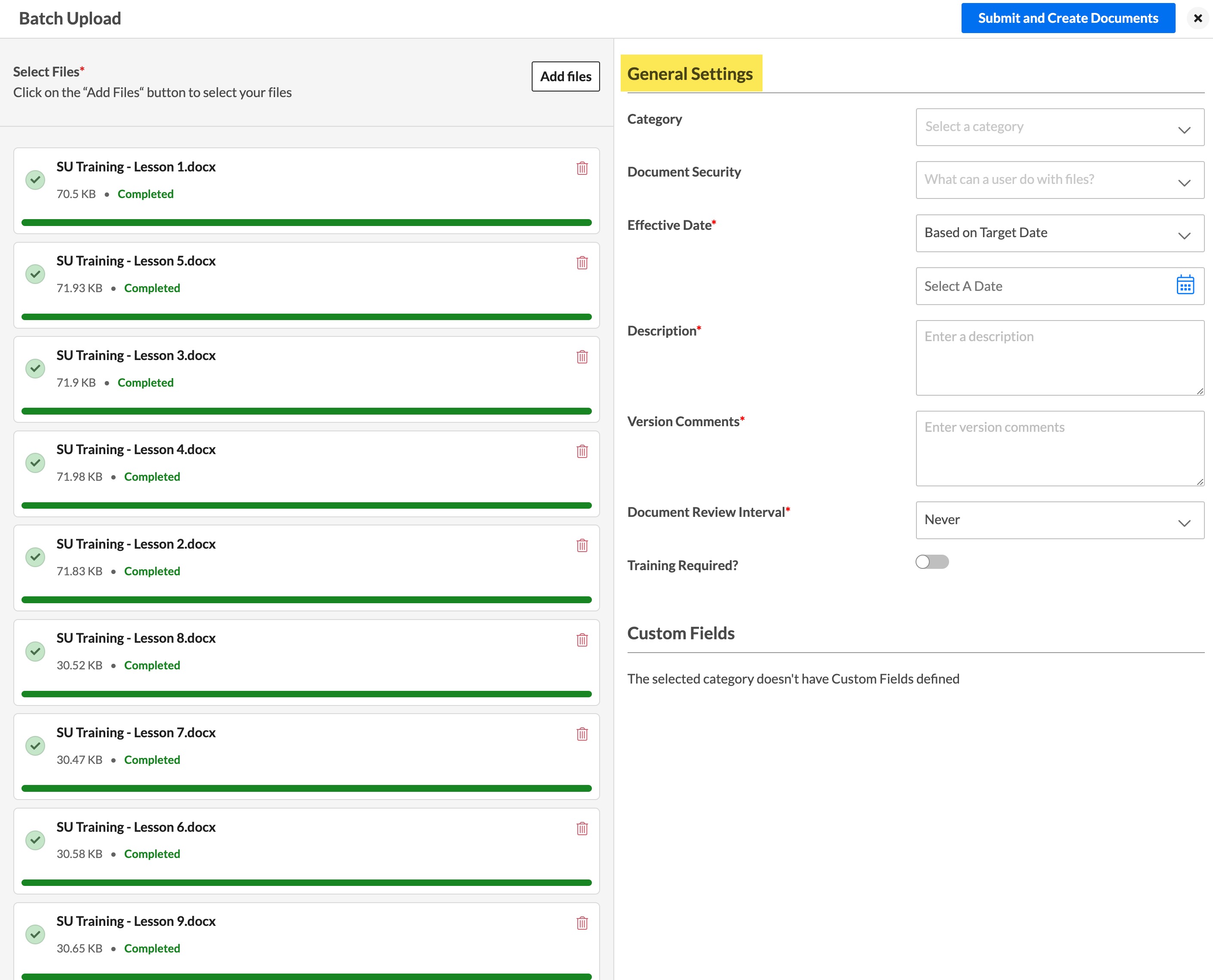The width and height of the screenshot is (1213, 980).
Task: Click the 30.52 KB file size
Action: click(x=80, y=666)
